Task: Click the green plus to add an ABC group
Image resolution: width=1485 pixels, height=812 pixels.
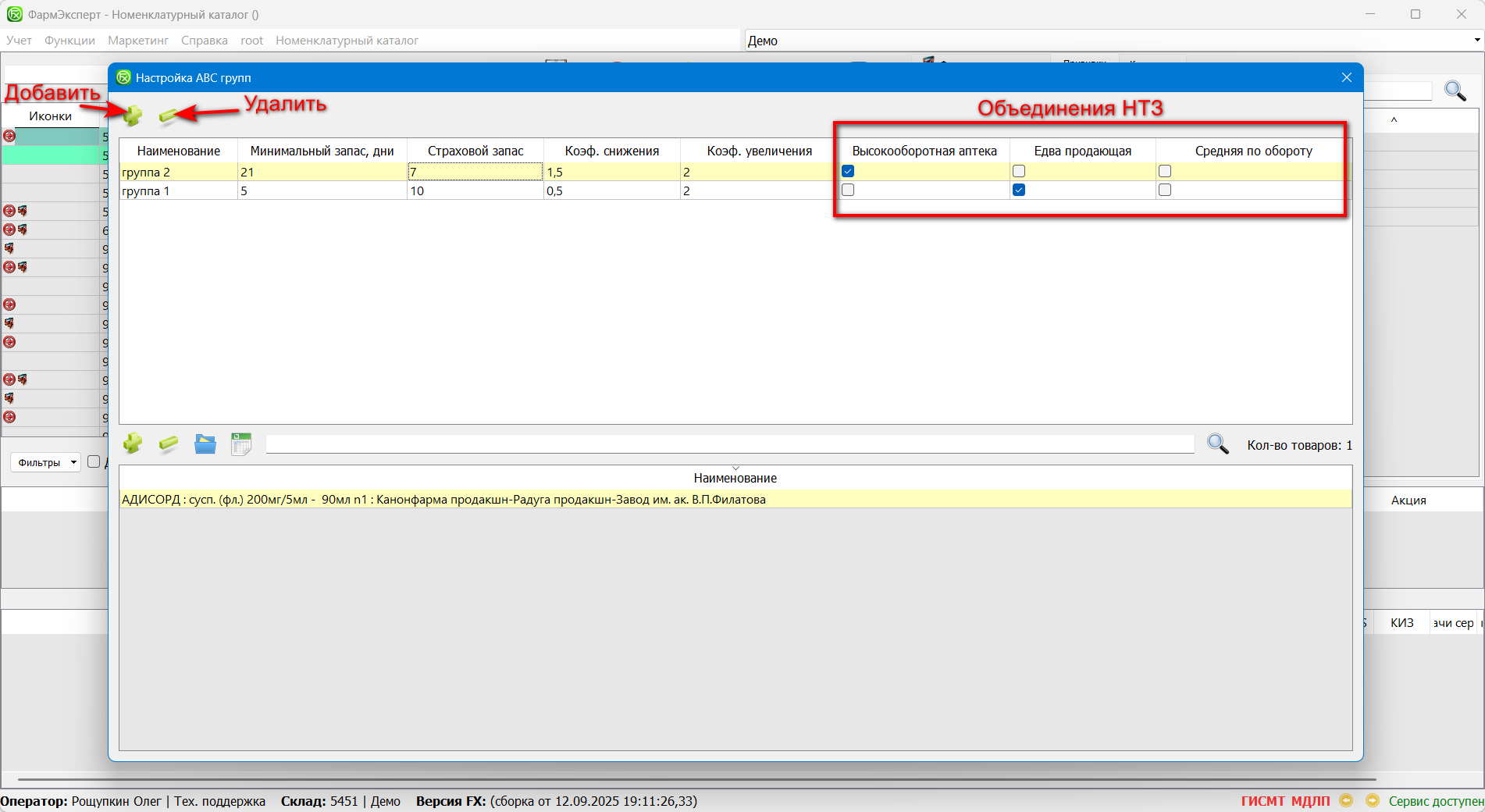Action: click(x=133, y=116)
